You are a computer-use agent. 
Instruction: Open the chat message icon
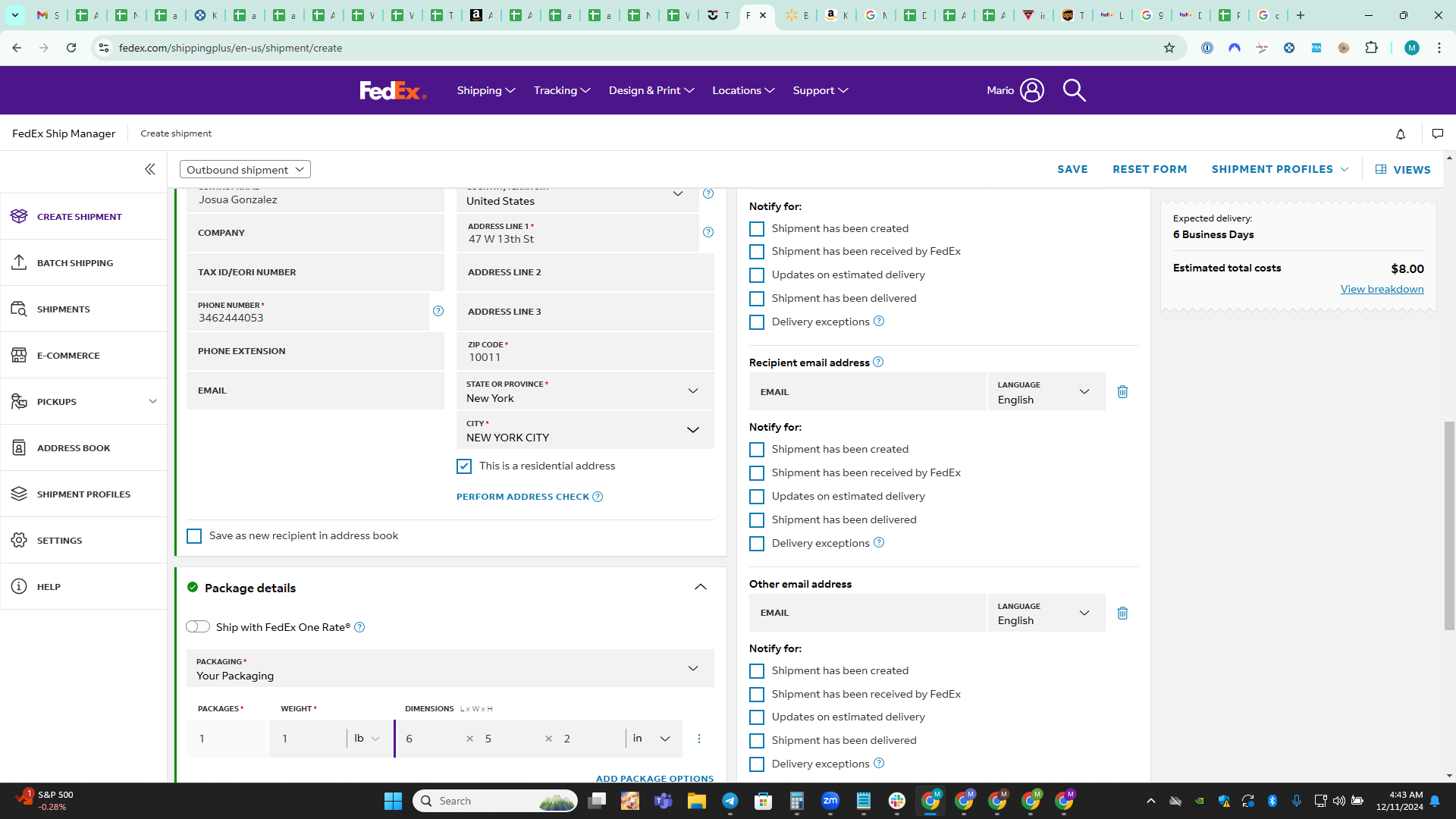coord(1437,133)
